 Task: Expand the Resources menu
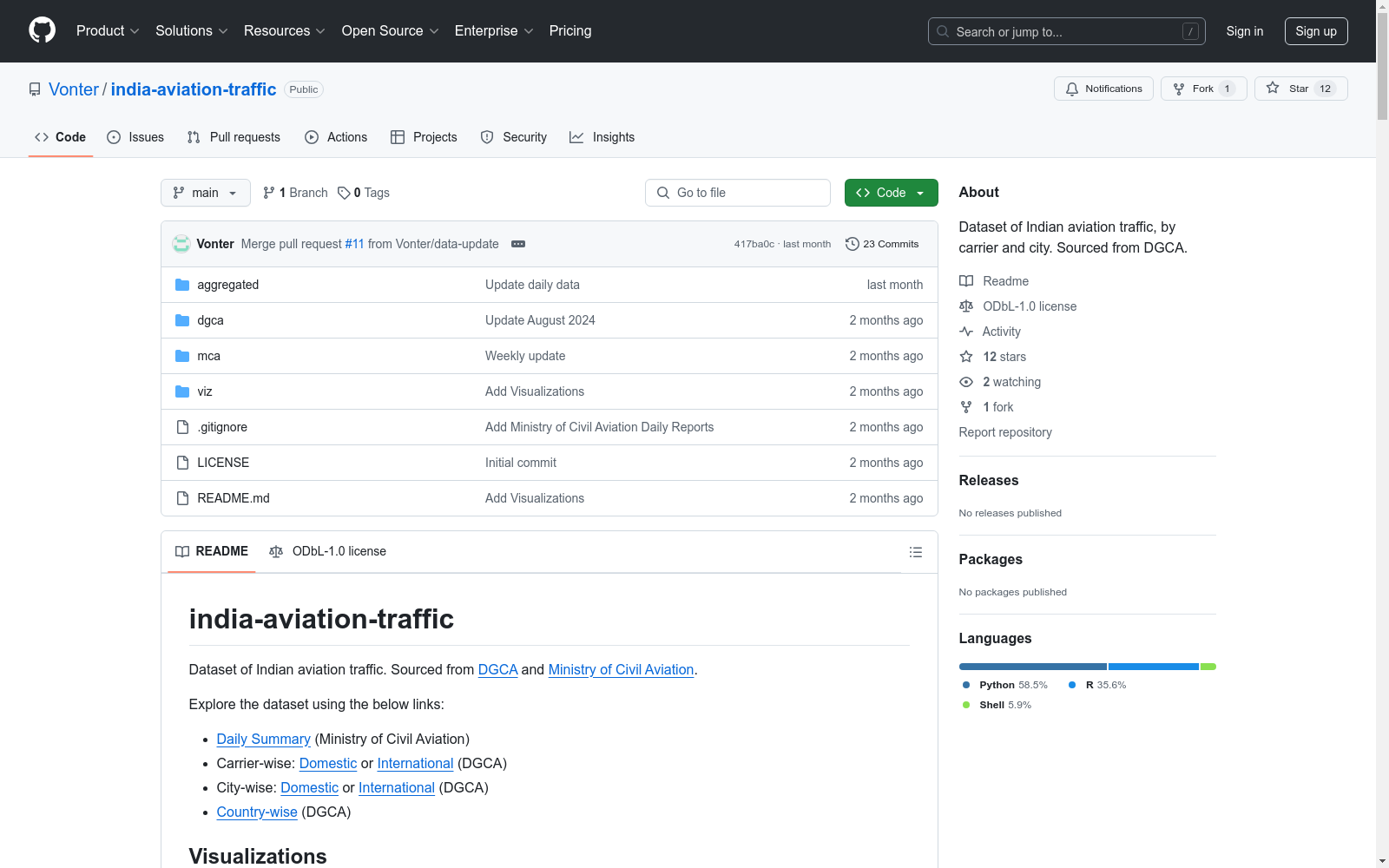tap(285, 31)
